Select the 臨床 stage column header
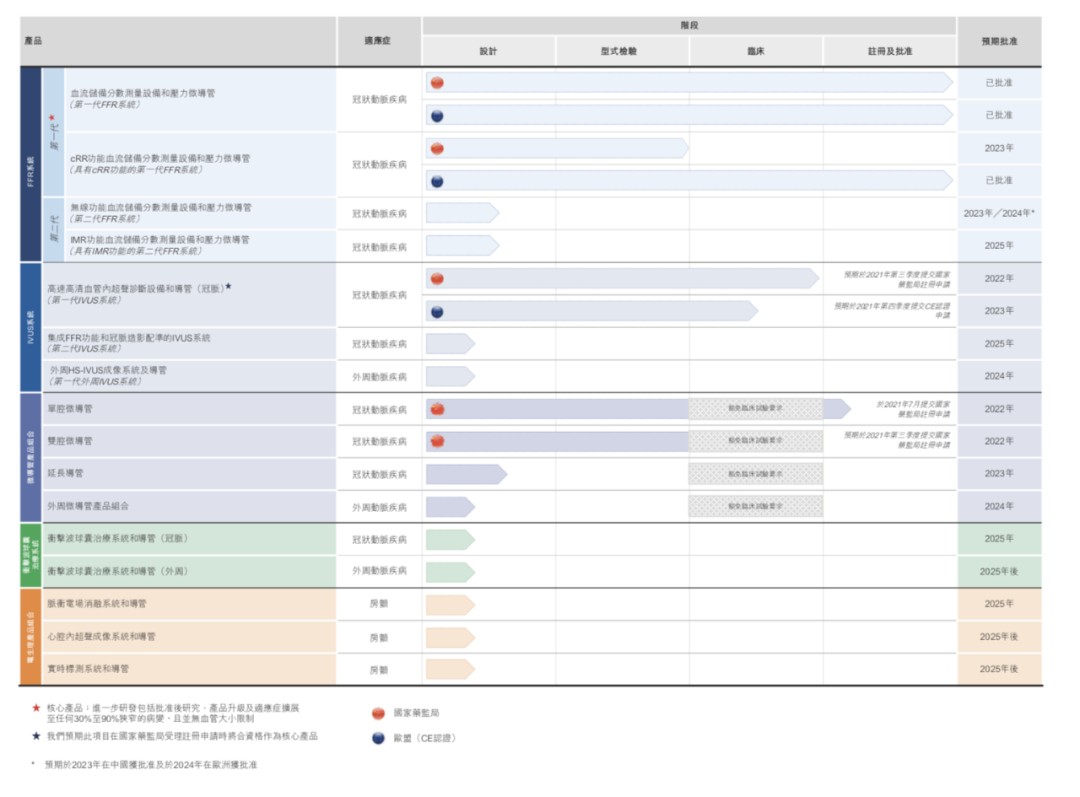 755,51
